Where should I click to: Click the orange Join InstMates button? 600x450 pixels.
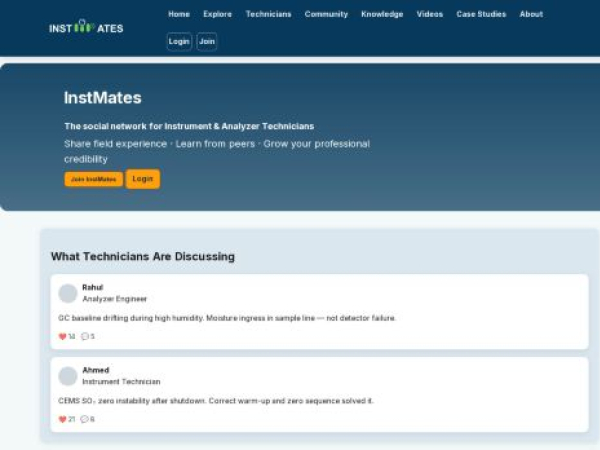(94, 179)
